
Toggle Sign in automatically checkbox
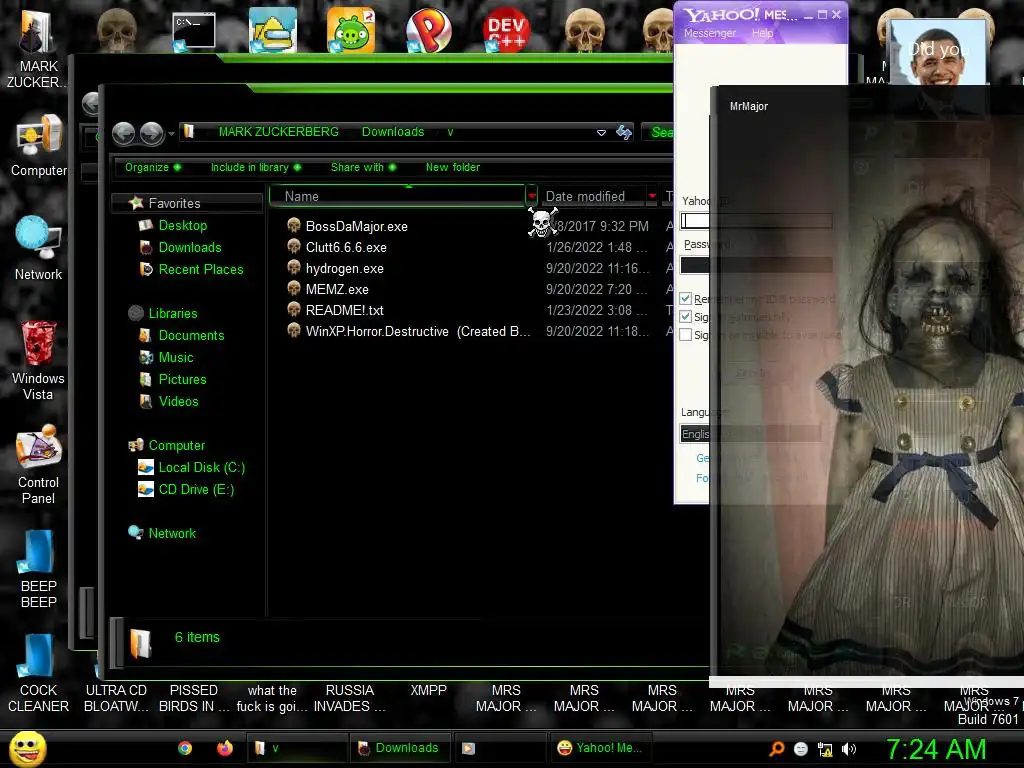[x=686, y=317]
